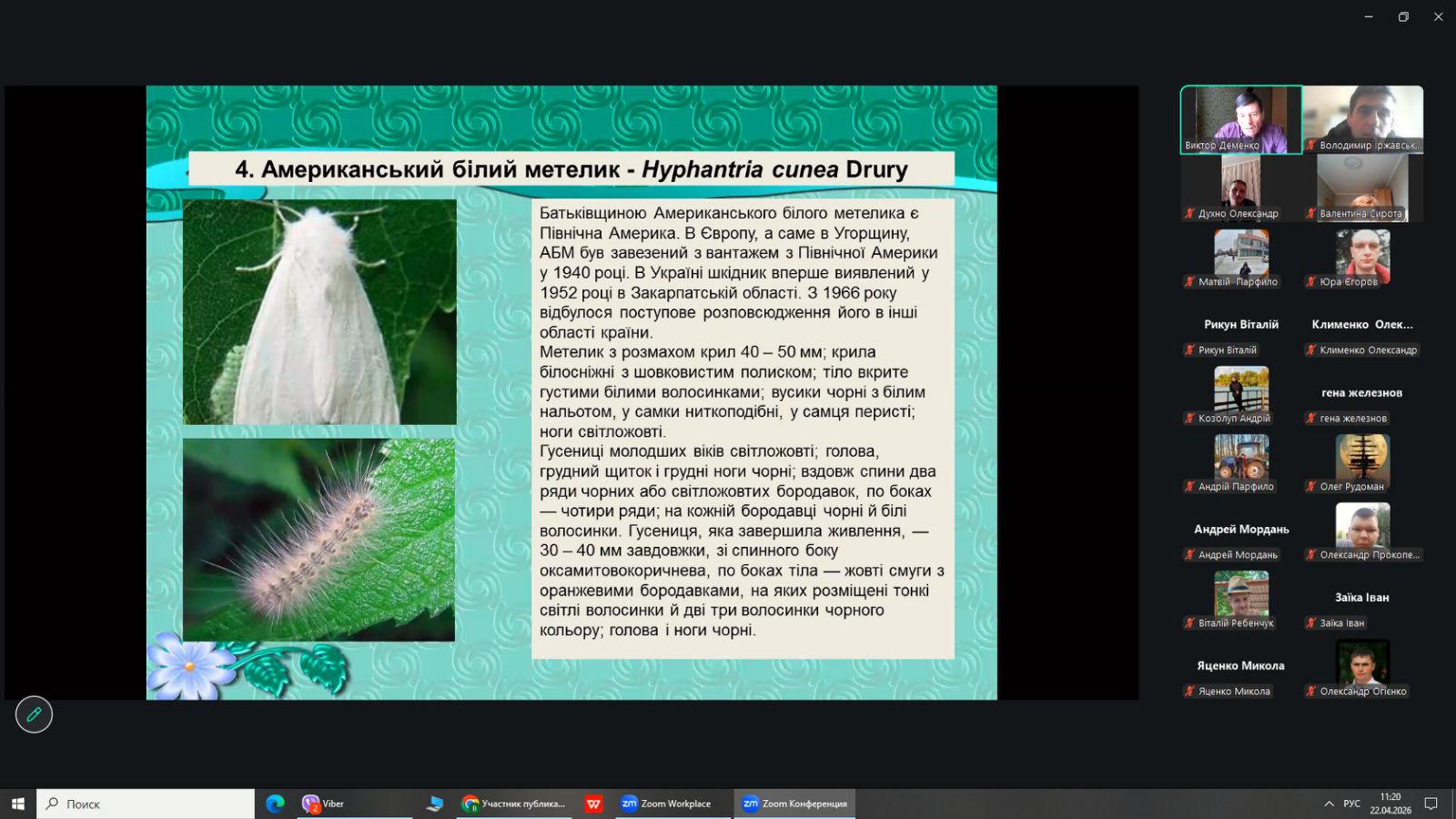Click the annotation pencil button
The height and width of the screenshot is (819, 1456).
[x=34, y=714]
